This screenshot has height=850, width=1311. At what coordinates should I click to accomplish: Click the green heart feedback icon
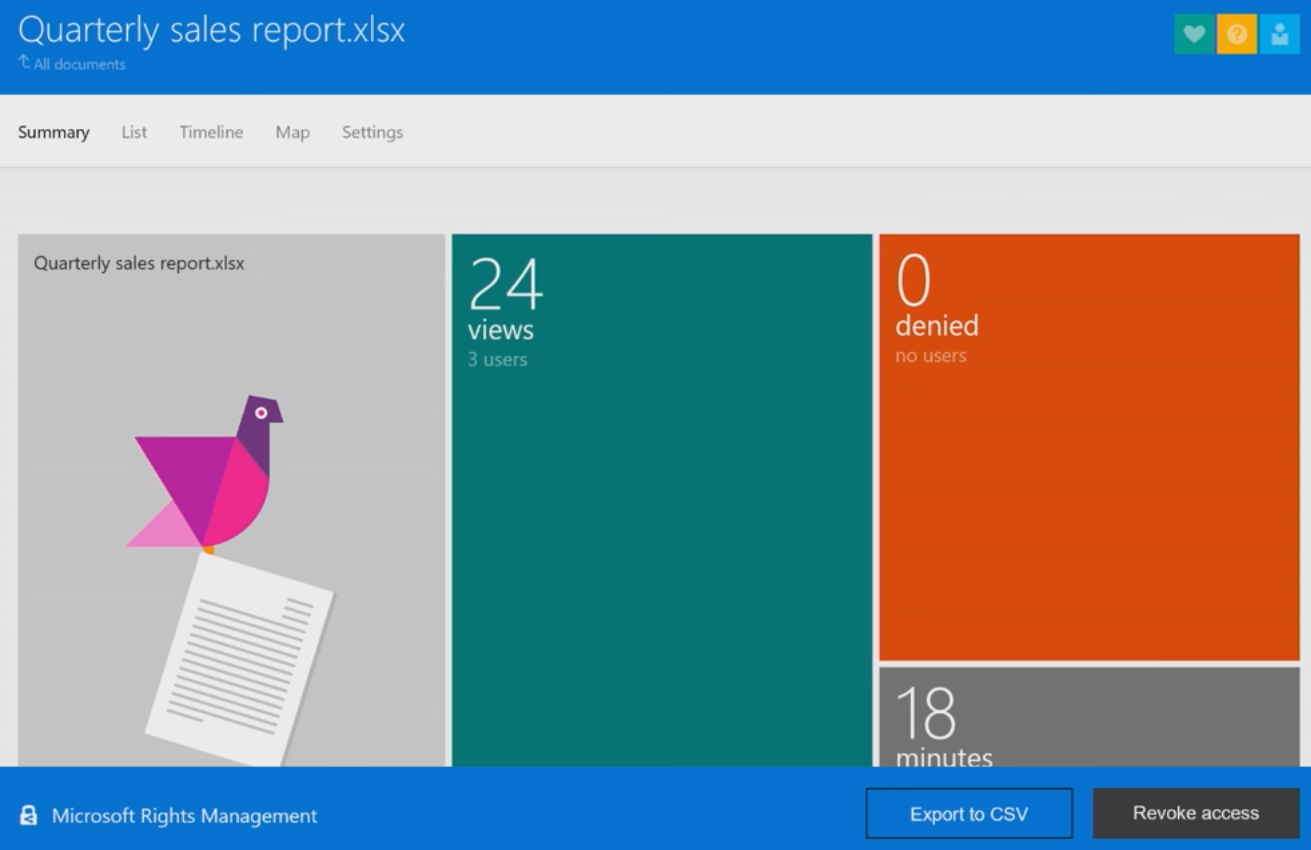[x=1193, y=34]
